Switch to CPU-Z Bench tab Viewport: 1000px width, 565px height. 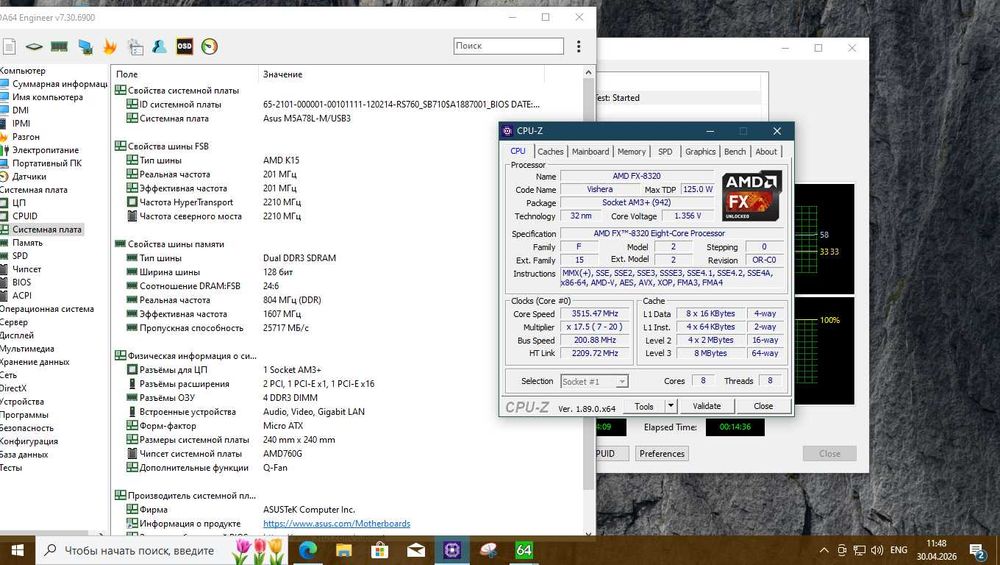[735, 152]
